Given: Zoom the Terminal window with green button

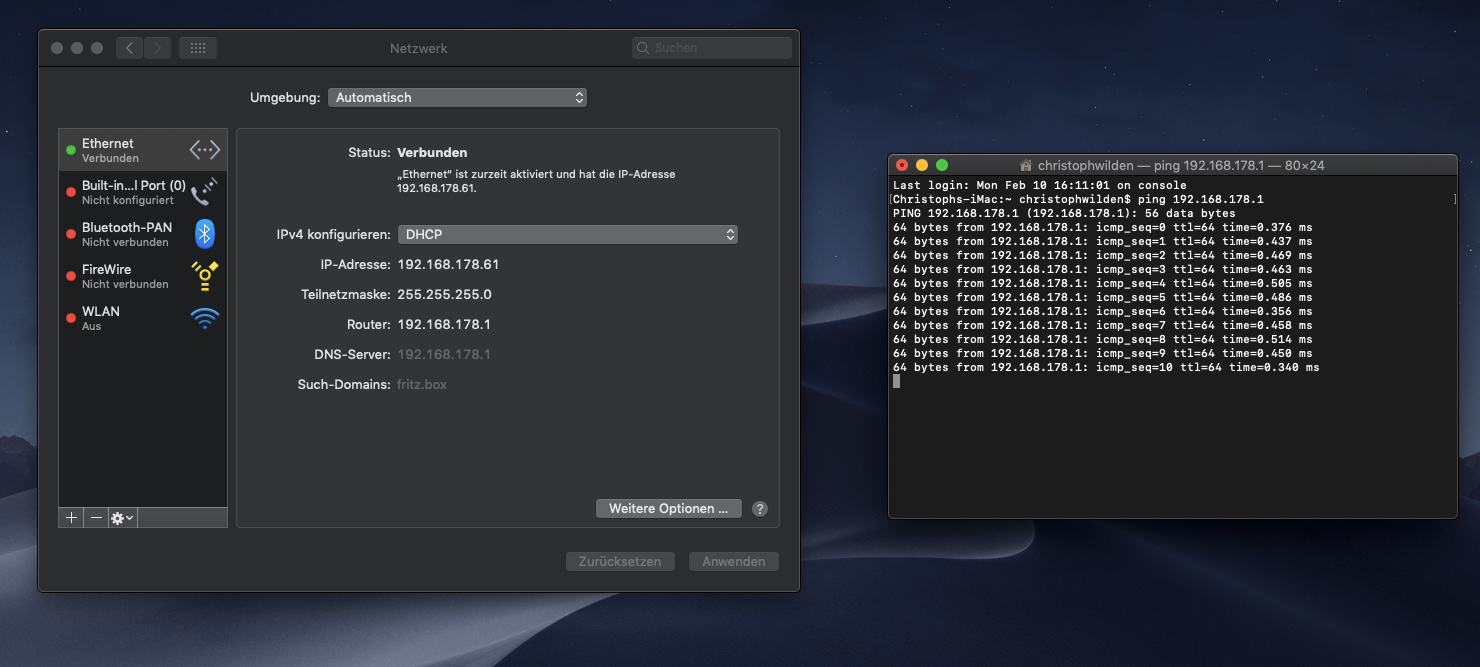Looking at the screenshot, I should tap(942, 165).
